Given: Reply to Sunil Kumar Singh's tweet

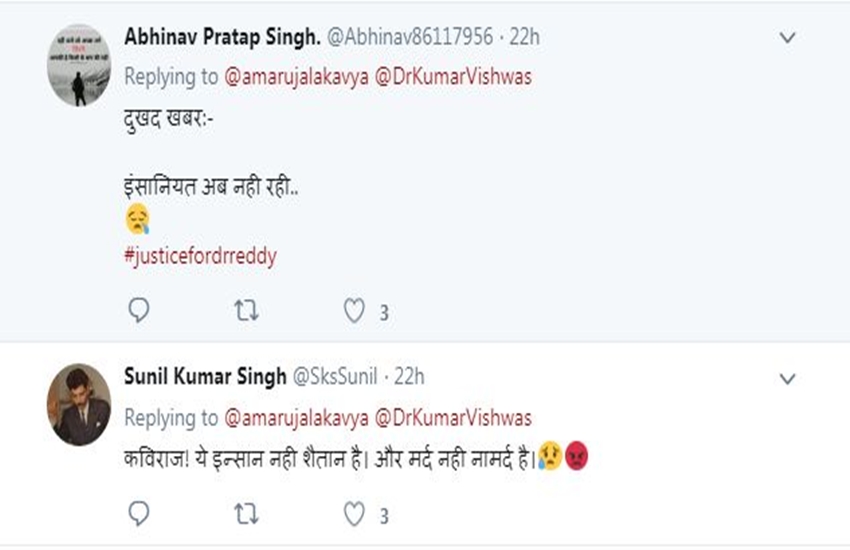Looking at the screenshot, I should click(140, 514).
